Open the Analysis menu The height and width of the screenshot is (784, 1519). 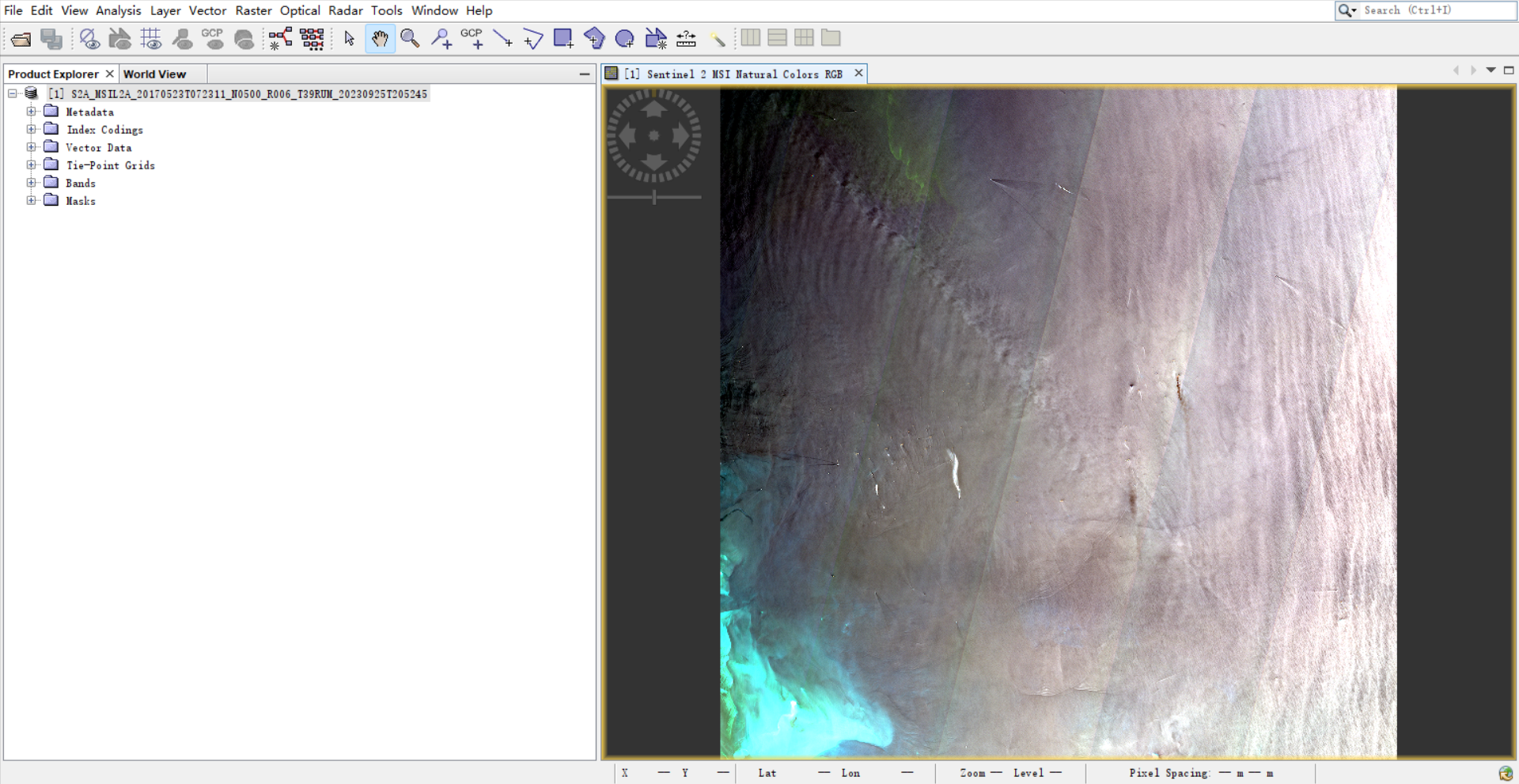[118, 10]
